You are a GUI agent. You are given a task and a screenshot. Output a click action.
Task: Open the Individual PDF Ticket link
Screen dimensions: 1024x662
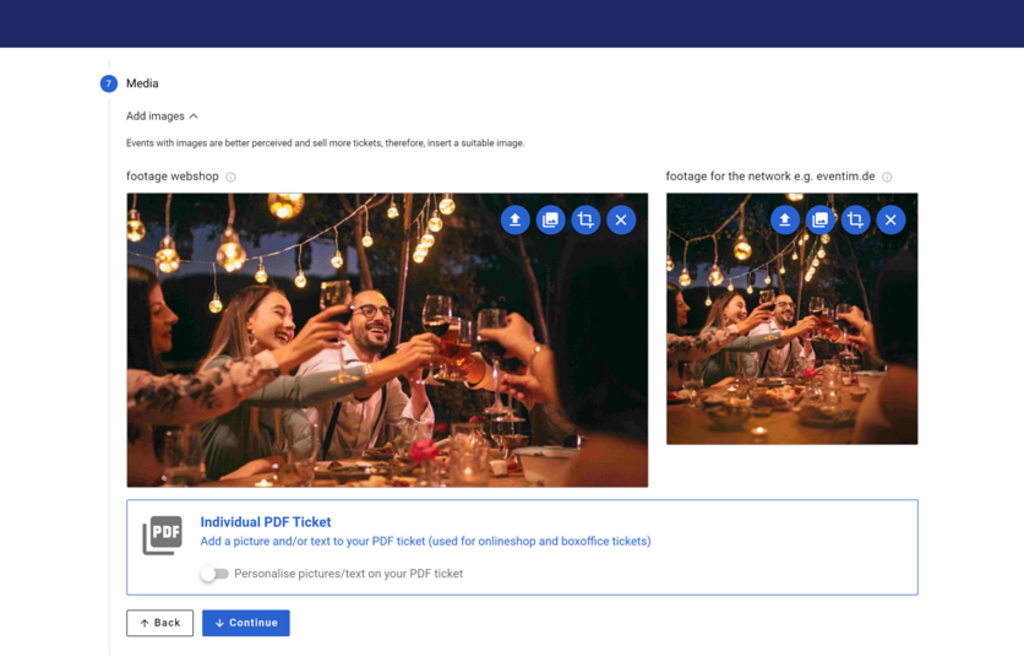(265, 521)
